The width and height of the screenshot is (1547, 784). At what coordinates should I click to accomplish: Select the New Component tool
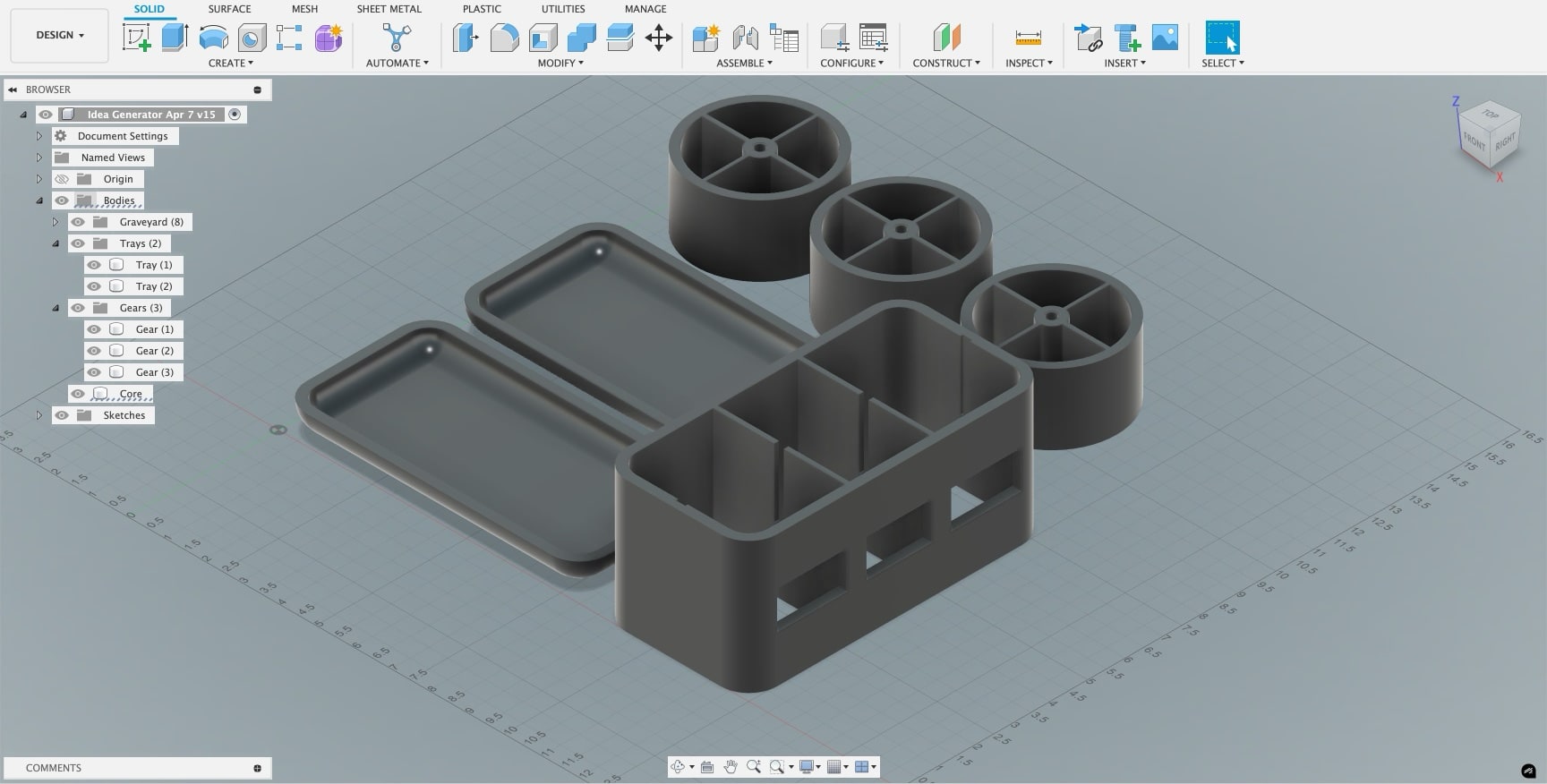[x=706, y=38]
